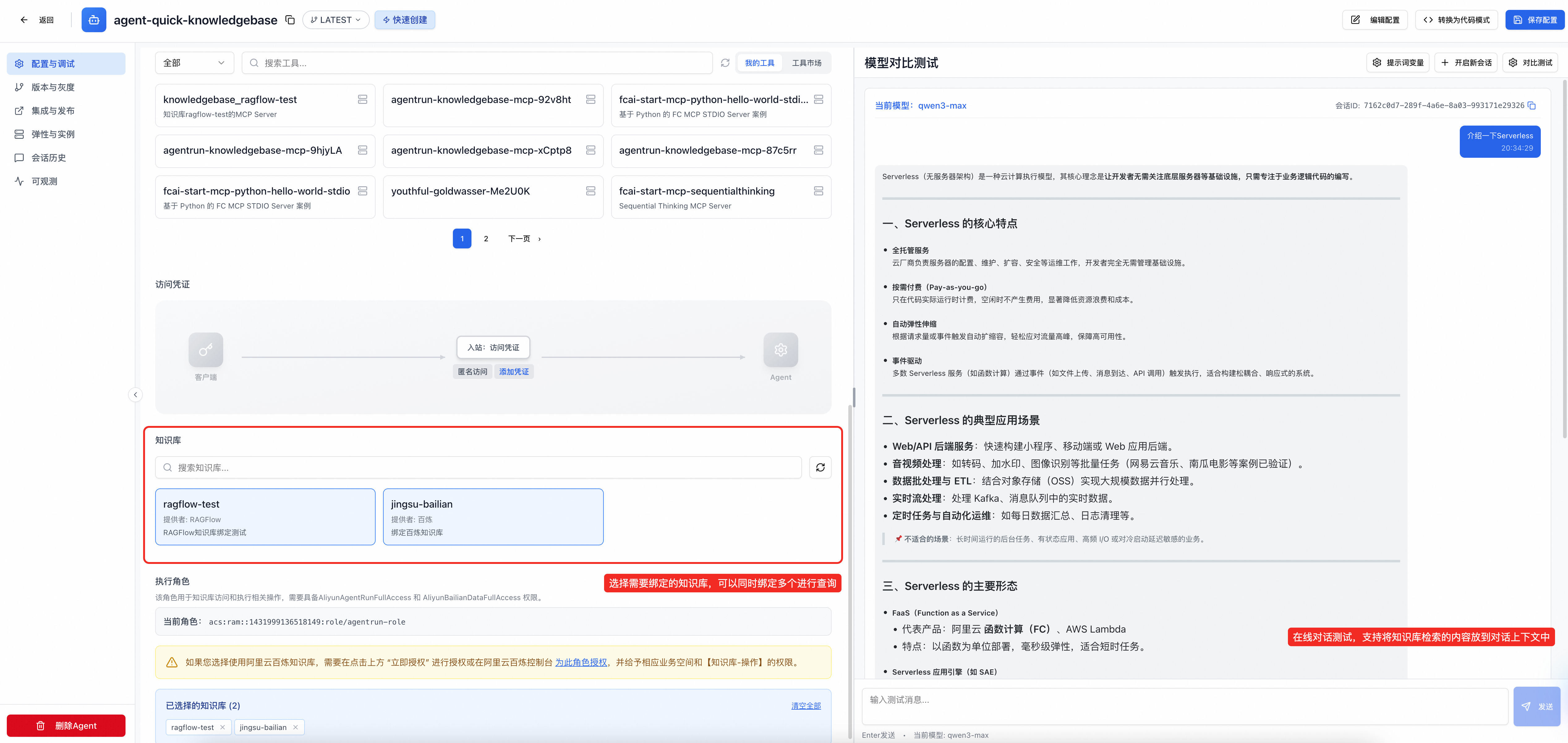Refresh the tool list

[x=725, y=63]
